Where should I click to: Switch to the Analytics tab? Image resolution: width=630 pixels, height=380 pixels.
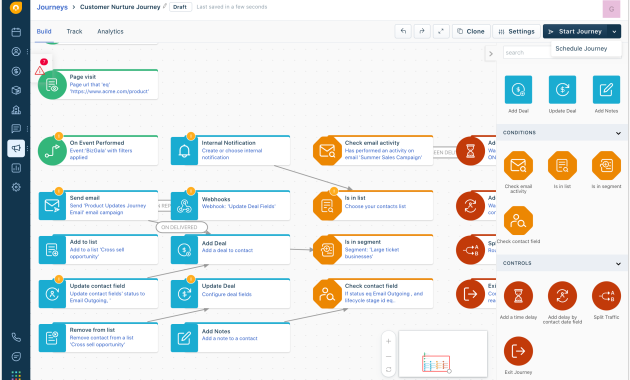110,31
